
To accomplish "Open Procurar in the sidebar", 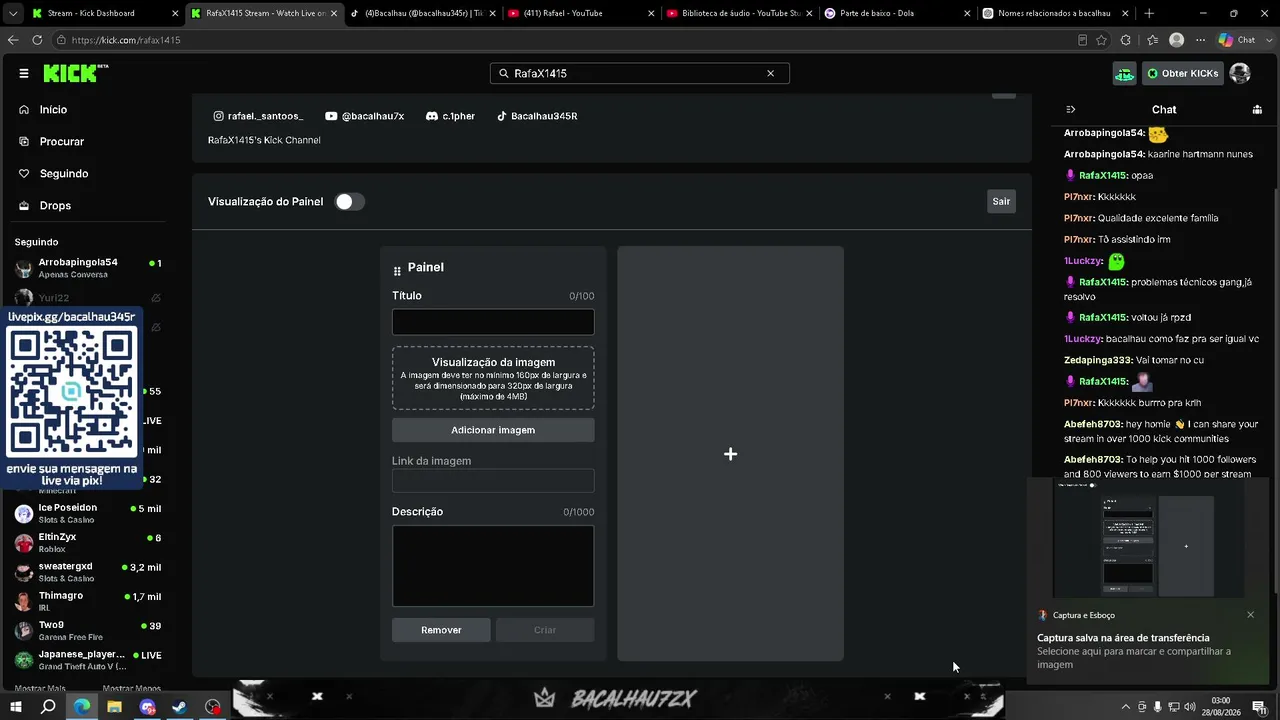I will (x=62, y=142).
